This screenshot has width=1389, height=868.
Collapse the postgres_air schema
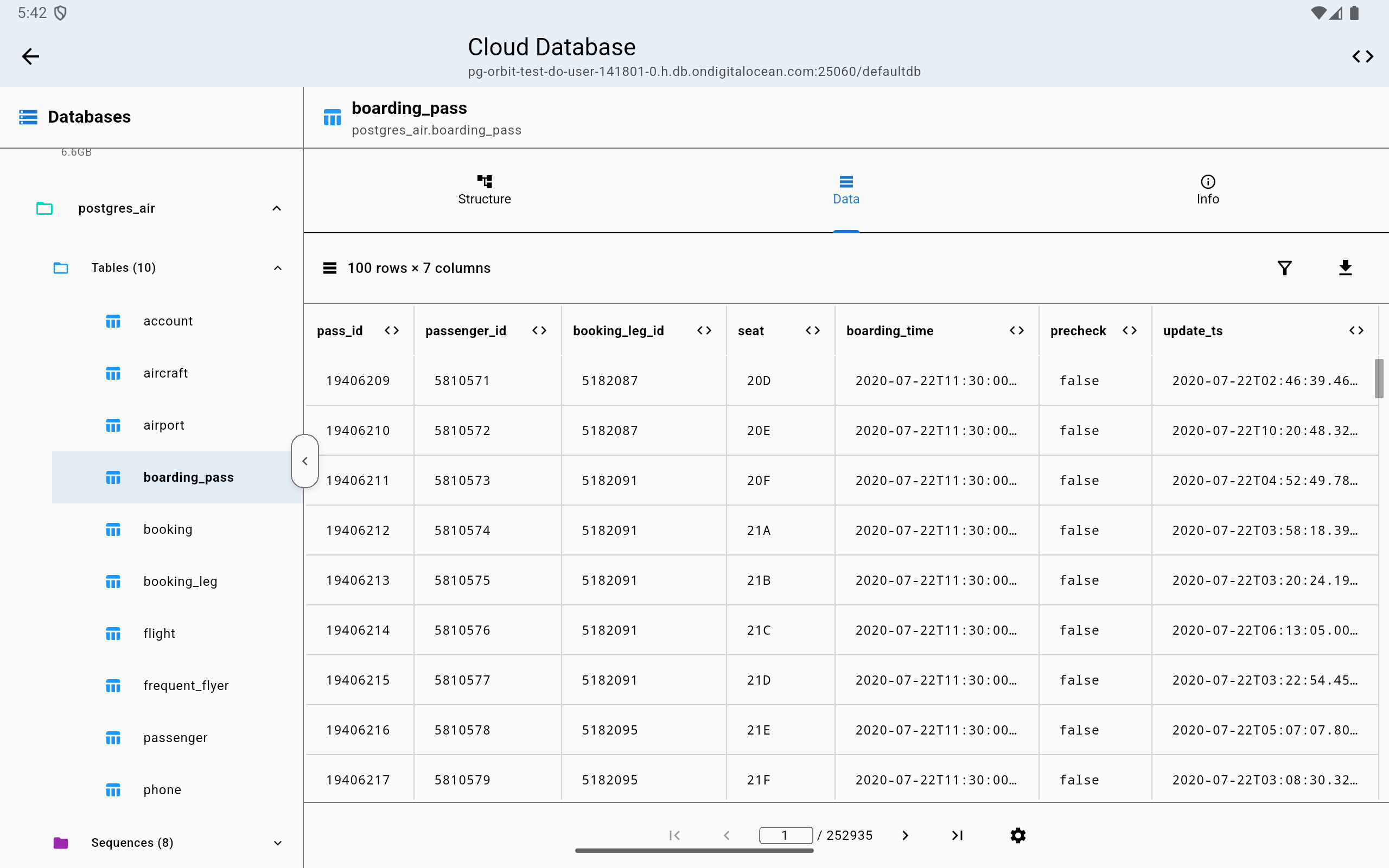pyautogui.click(x=277, y=208)
